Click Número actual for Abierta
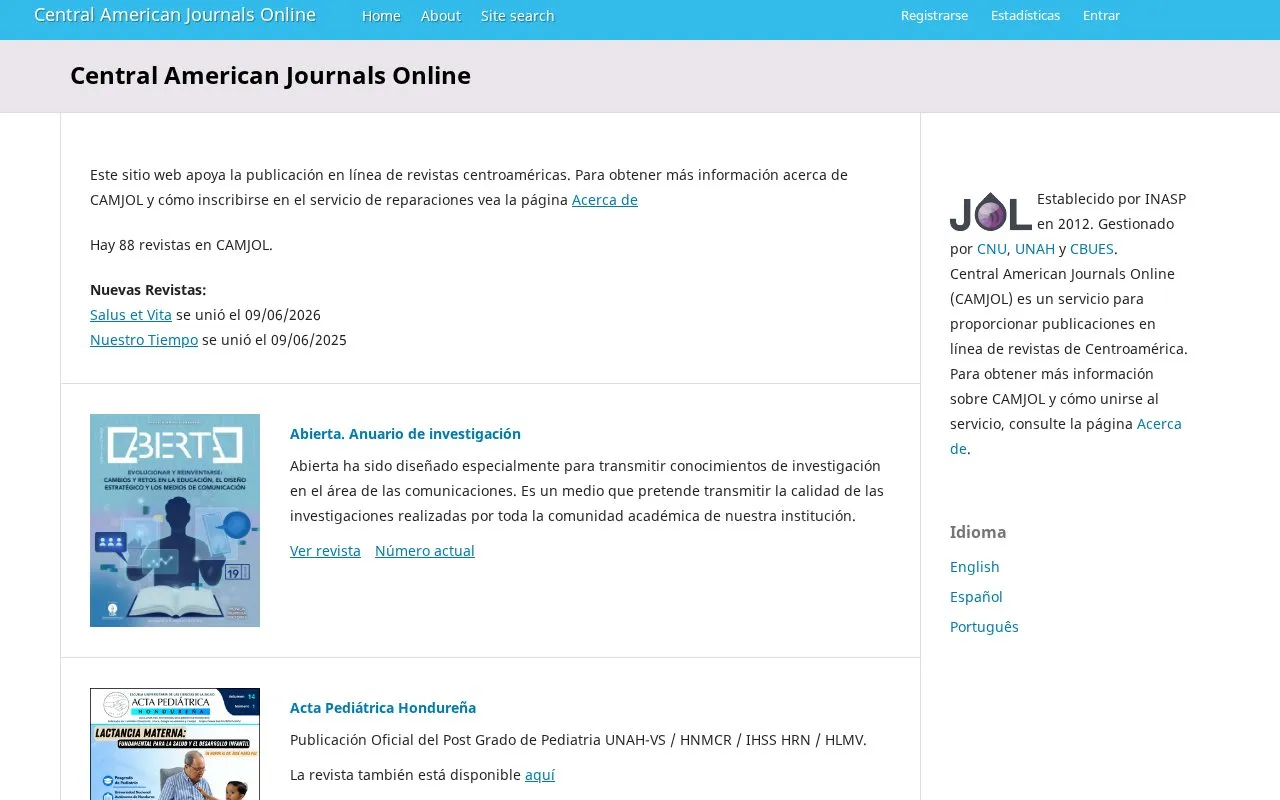 425,551
